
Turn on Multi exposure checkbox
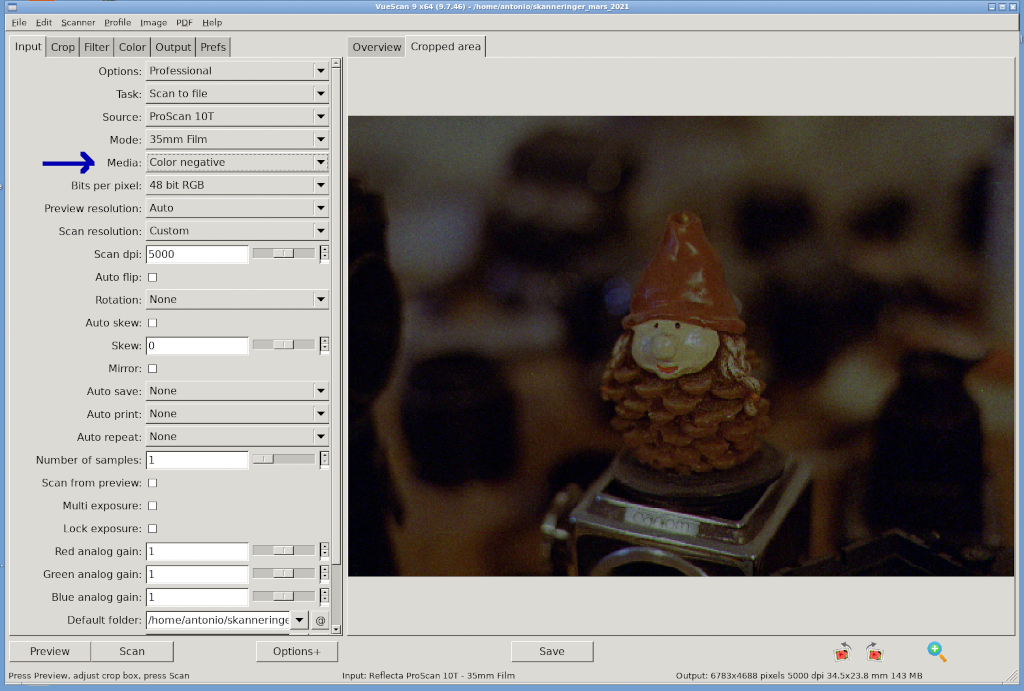click(152, 506)
